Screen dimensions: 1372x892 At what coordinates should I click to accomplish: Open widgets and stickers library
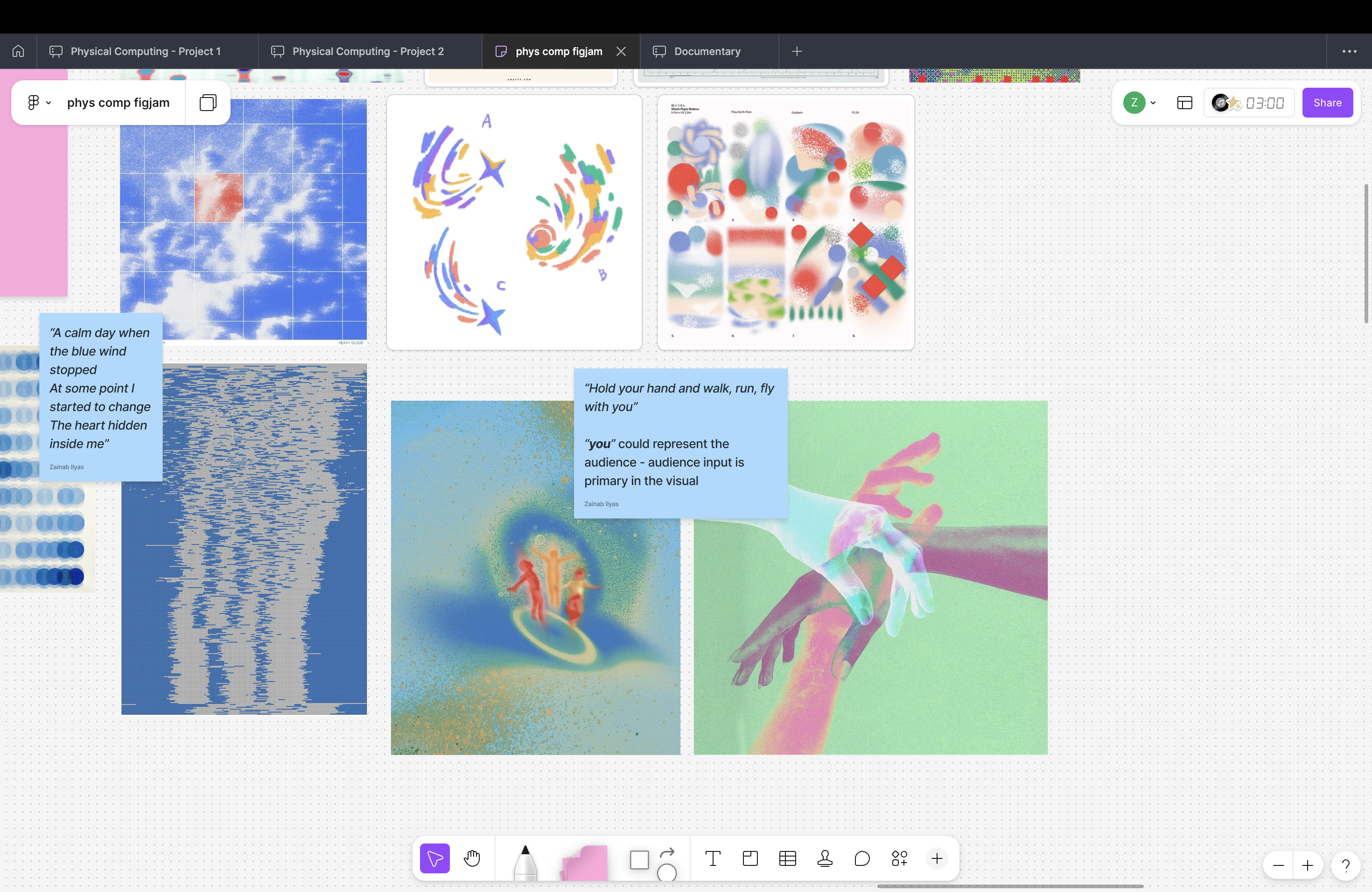pyautogui.click(x=899, y=858)
